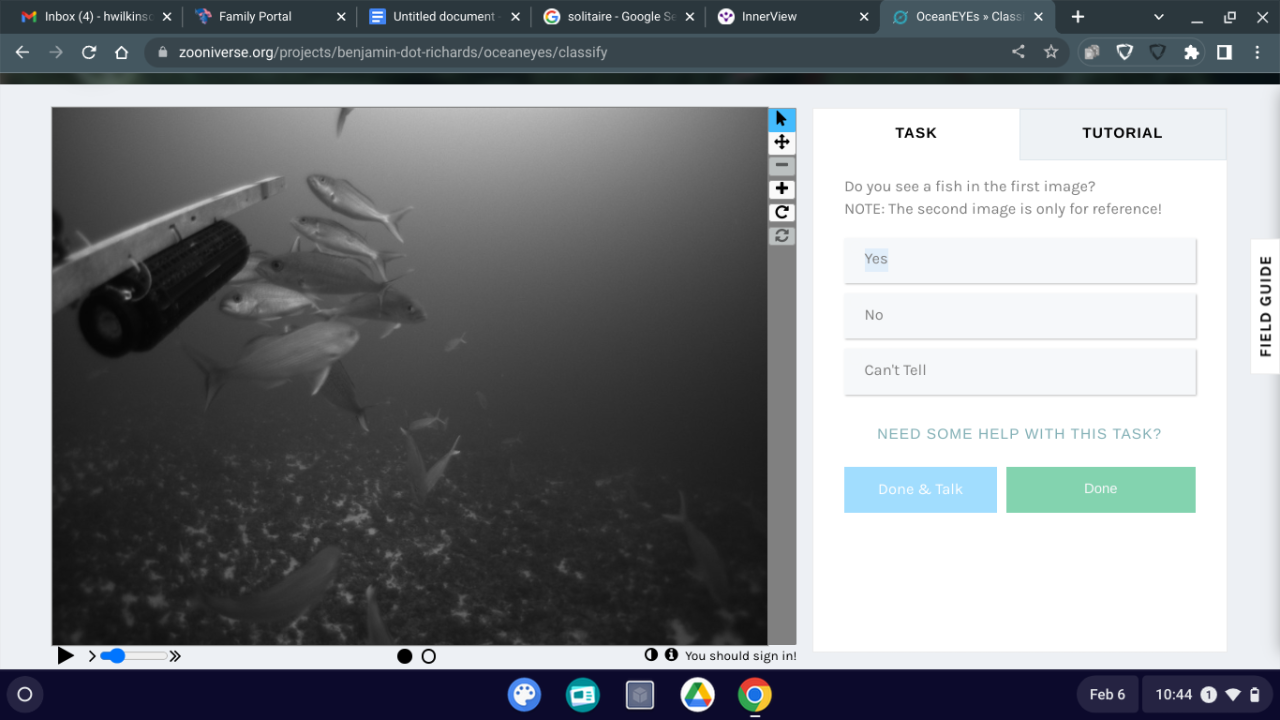Show the first image using filled dot
This screenshot has height=720, width=1280.
point(404,656)
